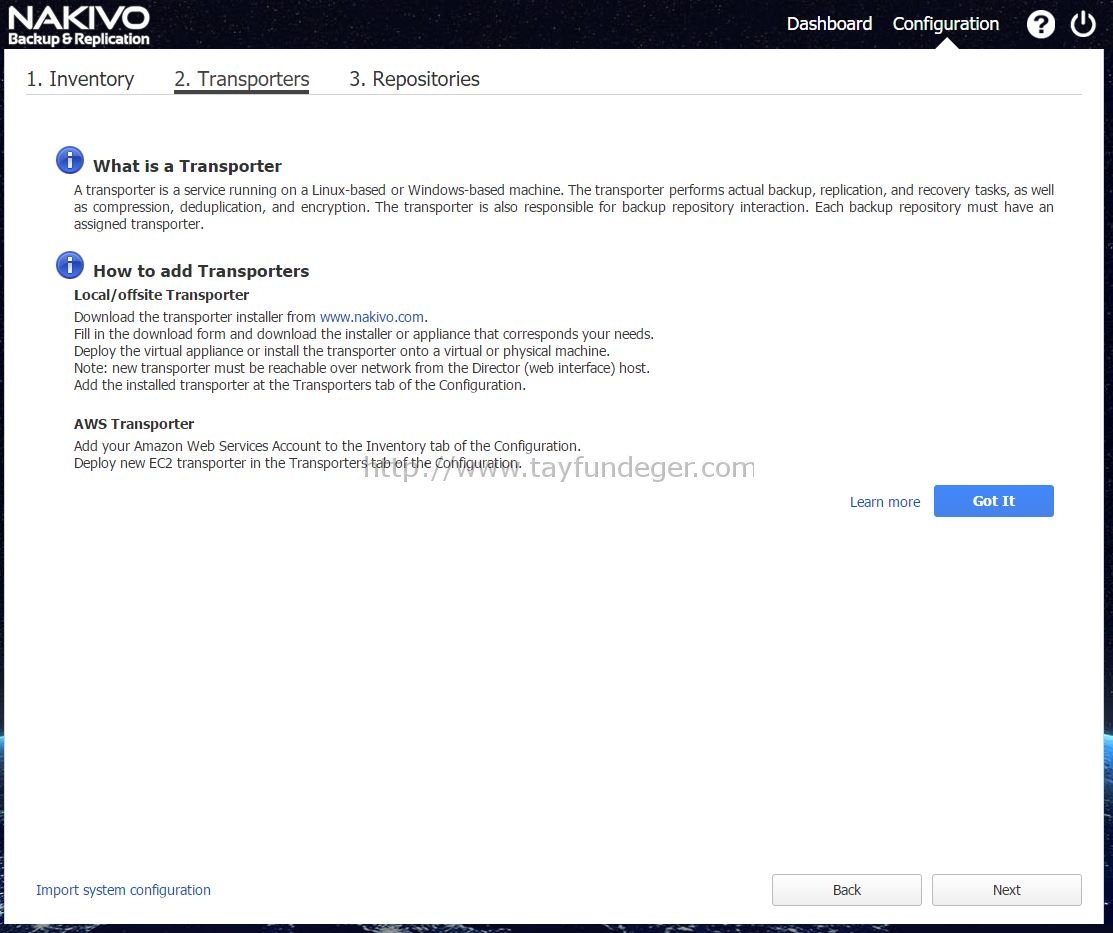Click info icon beside What is a Transporter
Image resolution: width=1113 pixels, height=933 pixels.
tap(70, 160)
